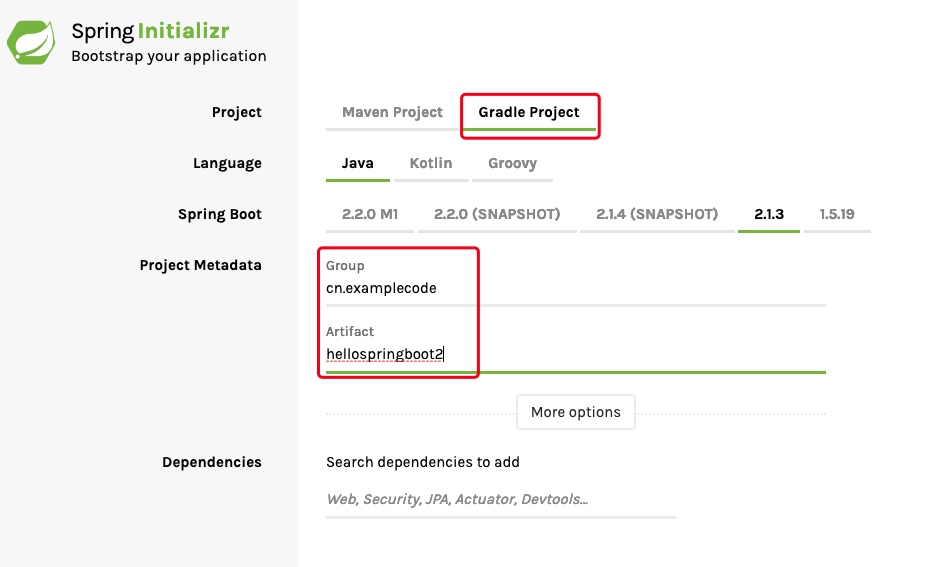Click the Artifact input field
941x567 pixels.
[x=575, y=354]
